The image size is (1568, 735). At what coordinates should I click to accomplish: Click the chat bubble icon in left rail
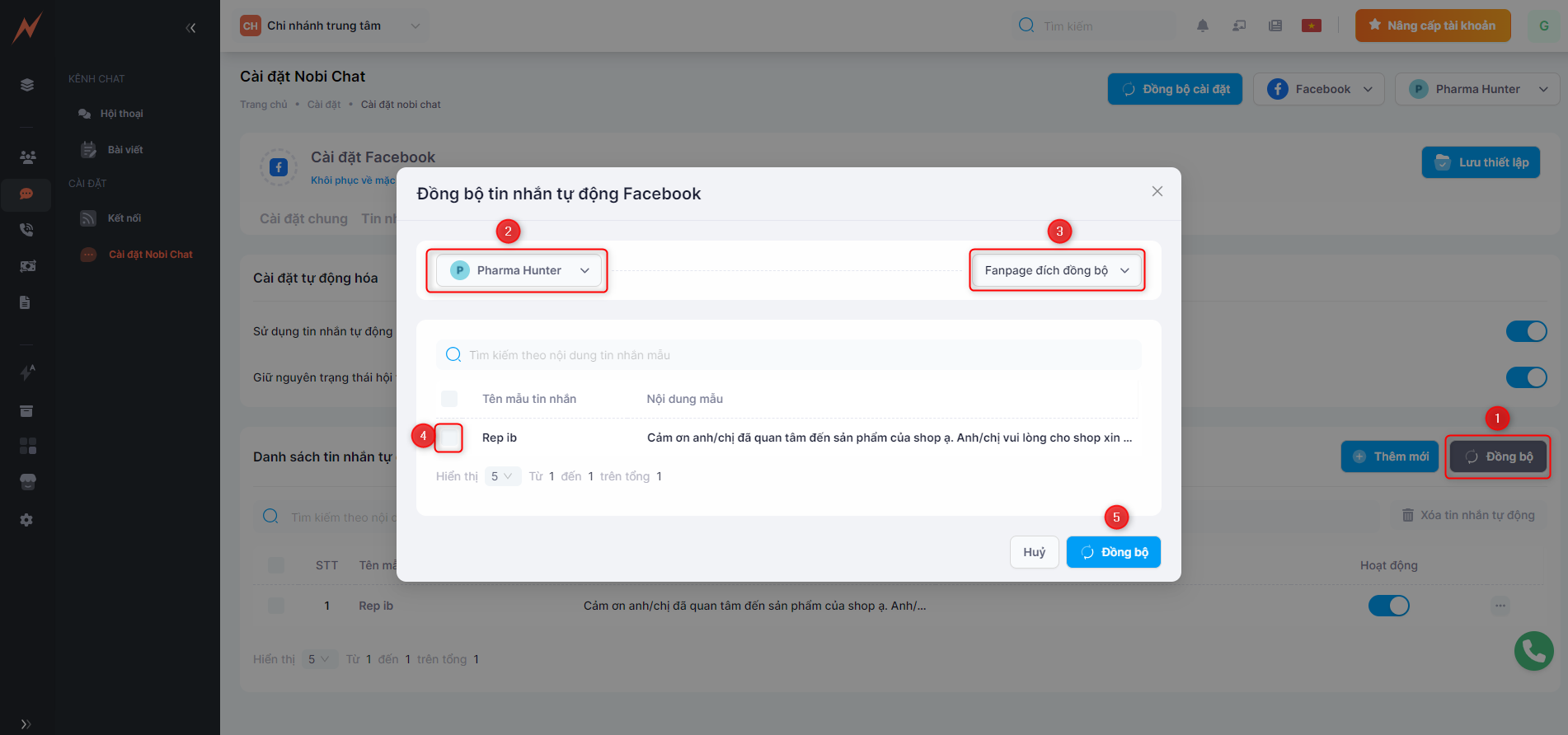point(26,194)
